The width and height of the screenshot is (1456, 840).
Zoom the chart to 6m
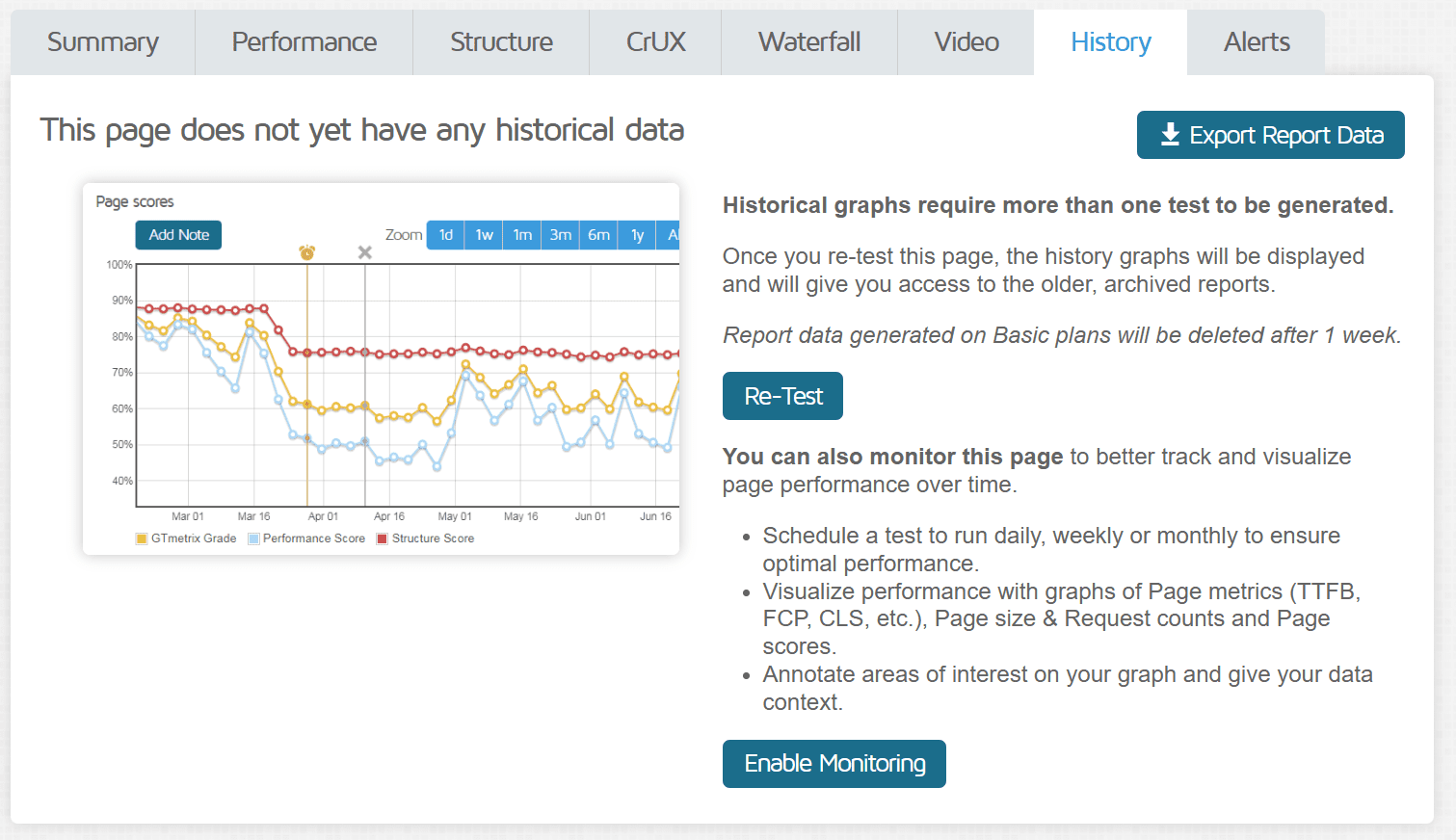coord(597,234)
